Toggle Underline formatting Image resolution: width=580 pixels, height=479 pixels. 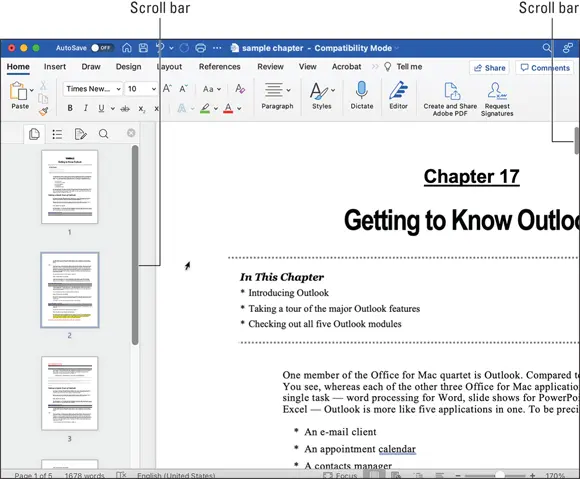coord(101,108)
